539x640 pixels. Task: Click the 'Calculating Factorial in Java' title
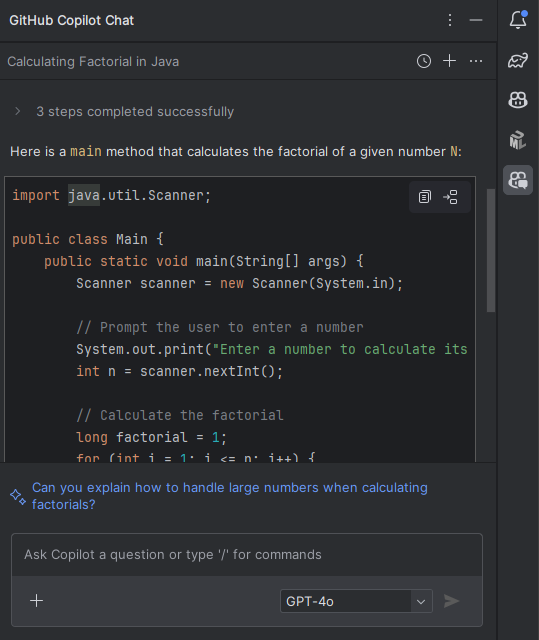[93, 62]
